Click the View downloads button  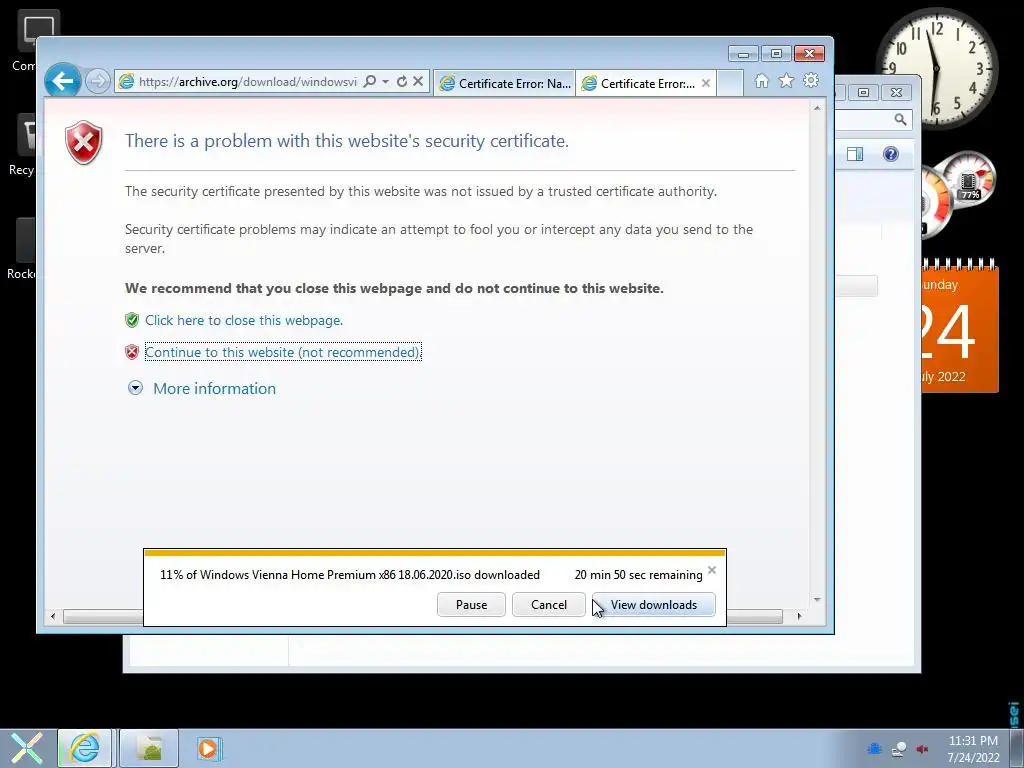coord(654,605)
